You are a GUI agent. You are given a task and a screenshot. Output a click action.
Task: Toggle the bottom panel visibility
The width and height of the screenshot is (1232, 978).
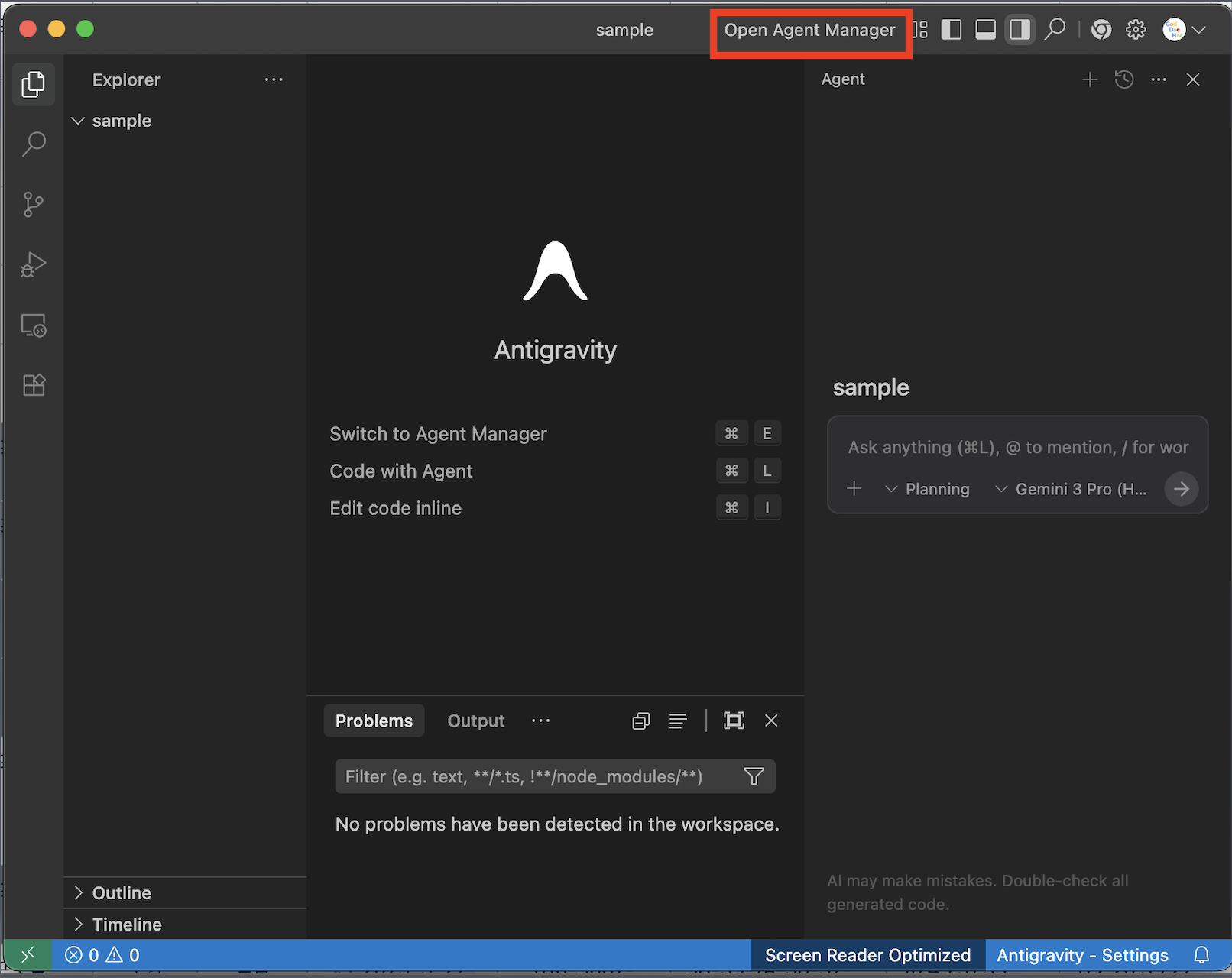coord(986,30)
